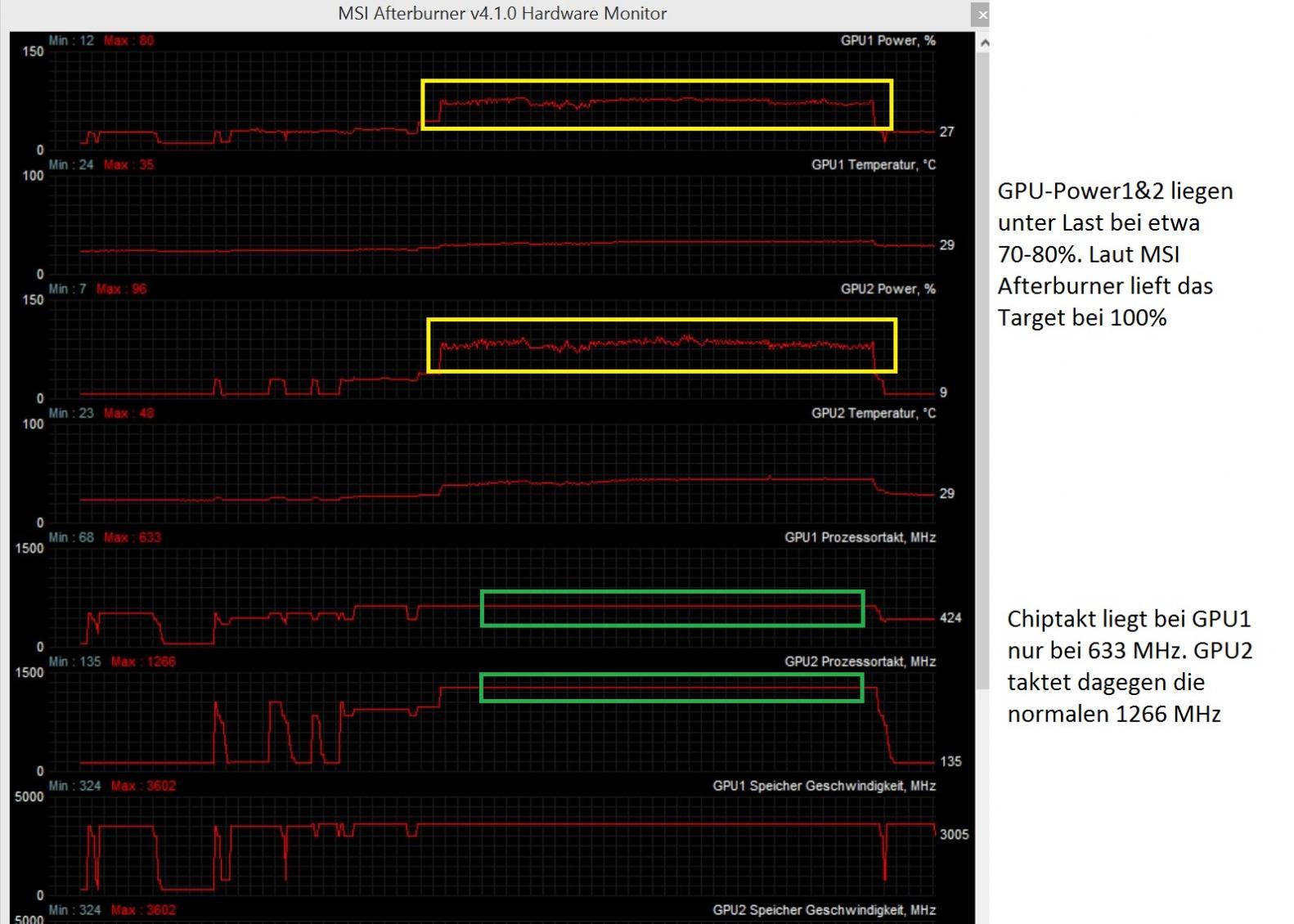Click the 'GPU2 Power, %' graph label
Screen dimensions: 1294x924
point(887,289)
